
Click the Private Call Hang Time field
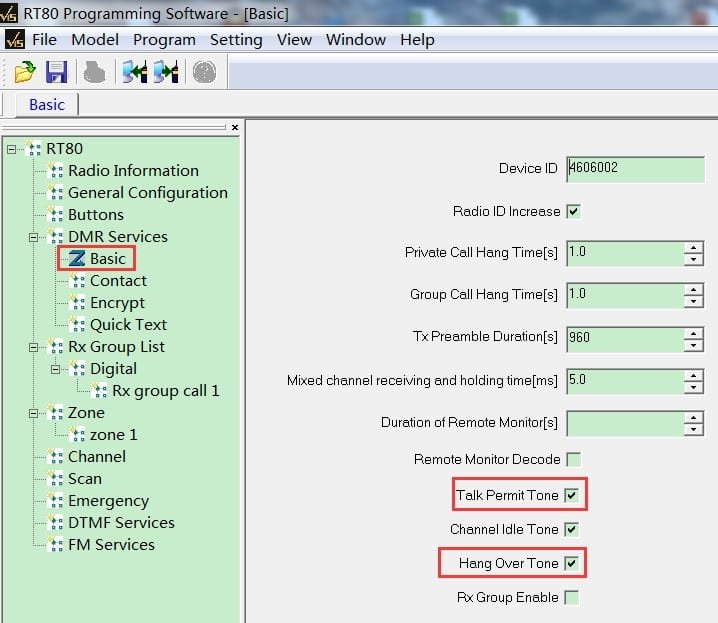626,254
